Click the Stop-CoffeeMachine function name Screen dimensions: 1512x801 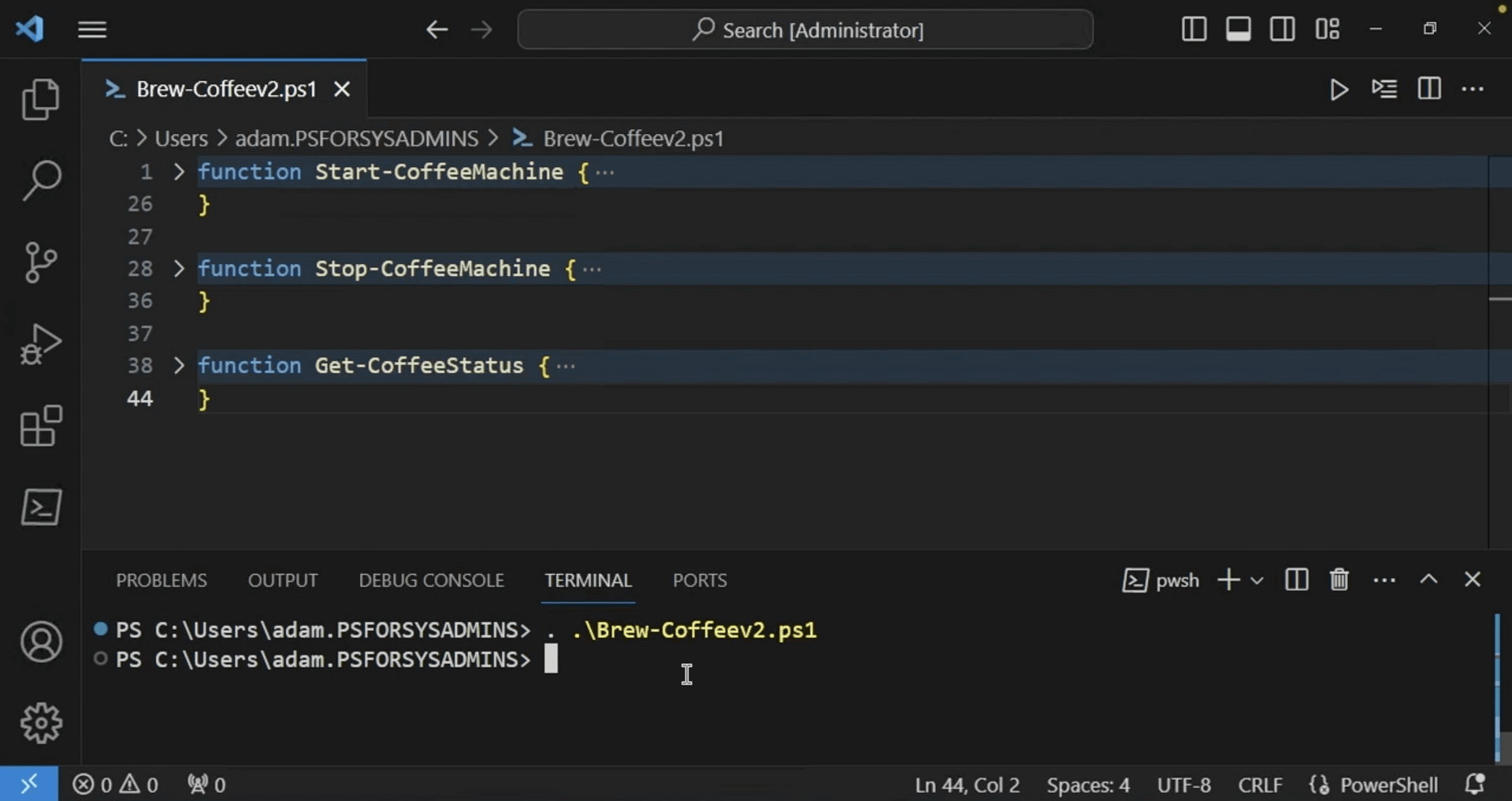(433, 269)
